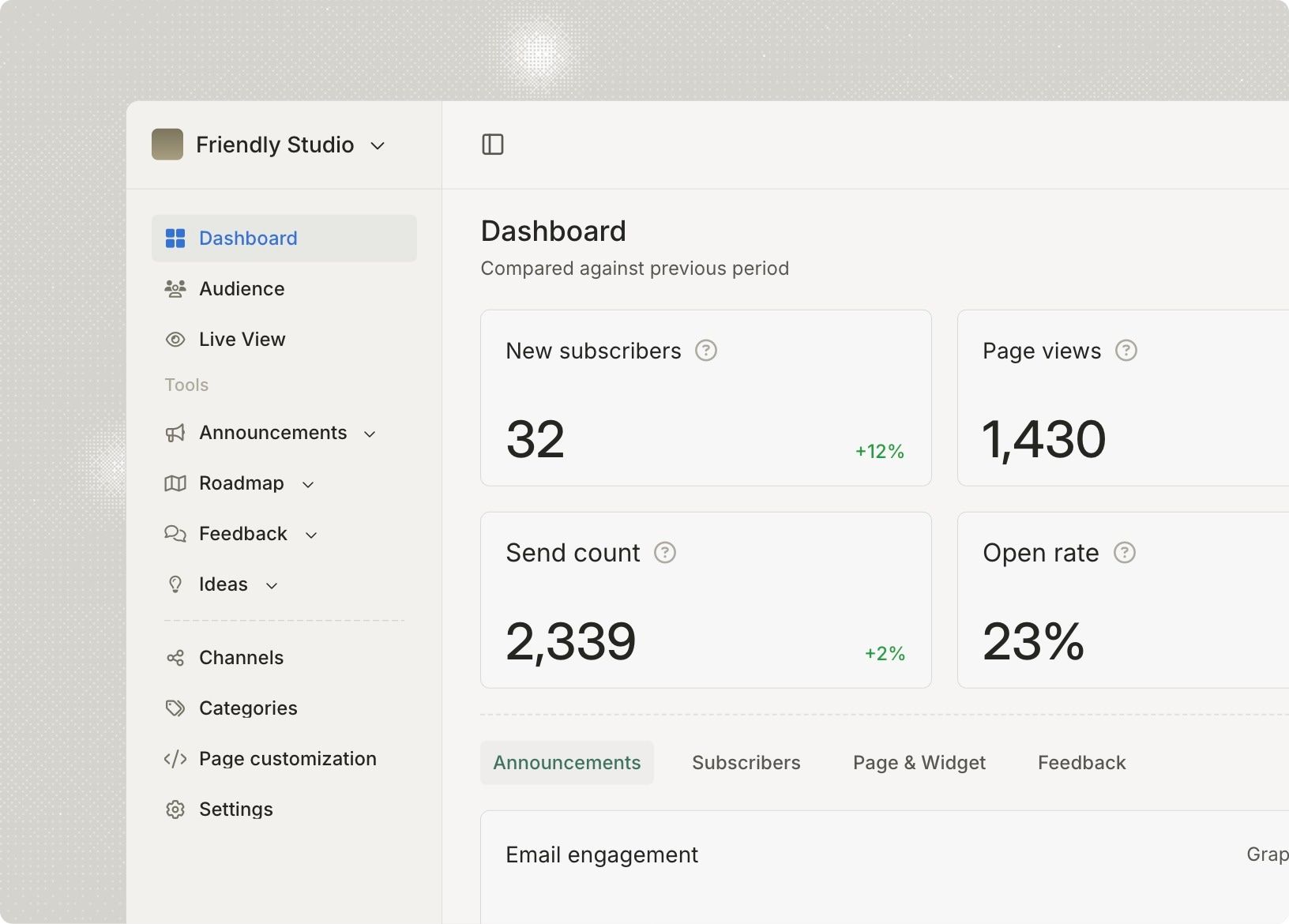The height and width of the screenshot is (924, 1289).
Task: Click the Page customization code icon
Action: pyautogui.click(x=175, y=759)
